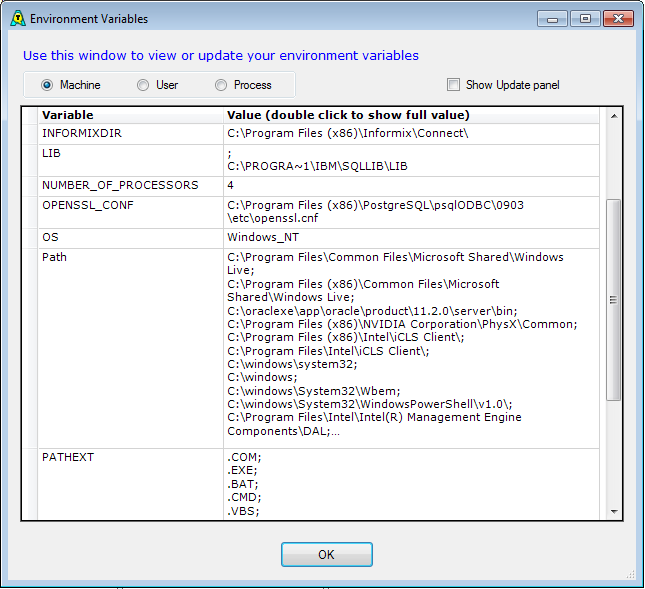
Task: Select the LIB variable name
Action: point(51,153)
